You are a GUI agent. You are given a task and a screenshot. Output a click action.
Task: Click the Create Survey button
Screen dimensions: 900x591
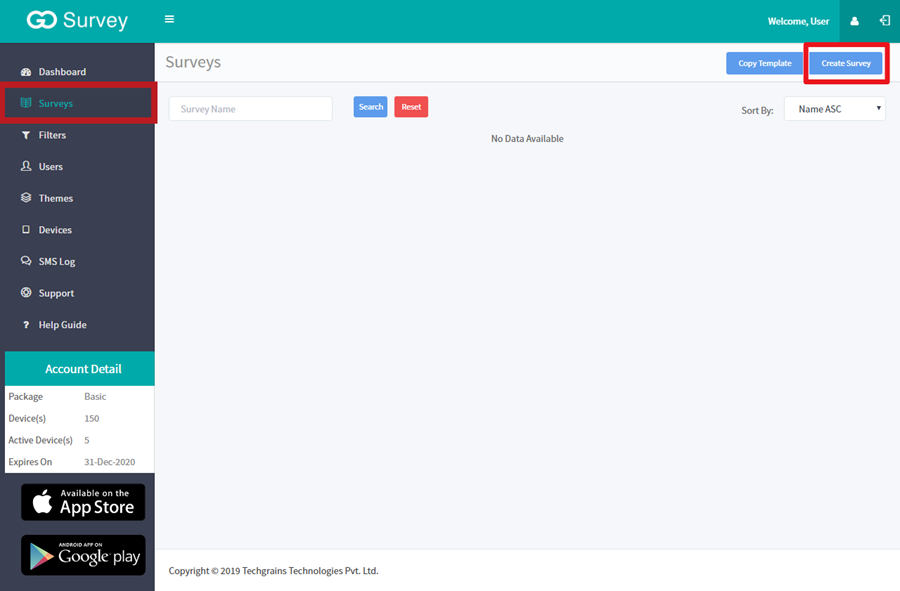coord(846,63)
